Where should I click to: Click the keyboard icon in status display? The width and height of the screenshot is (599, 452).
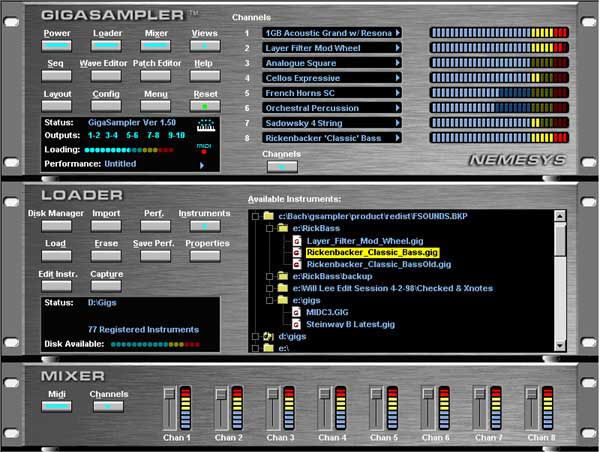[x=206, y=125]
